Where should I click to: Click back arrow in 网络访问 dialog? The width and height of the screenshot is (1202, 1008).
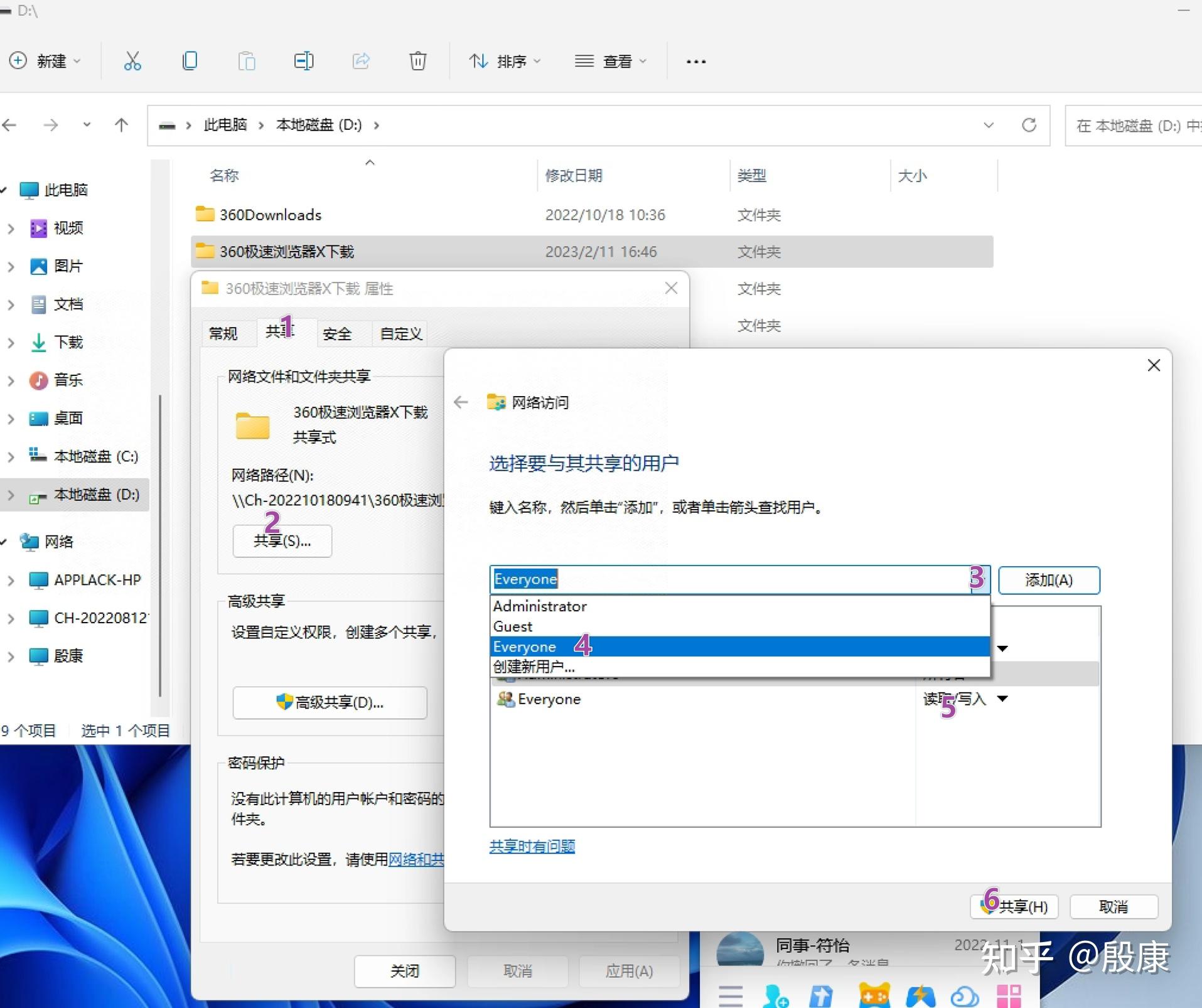tap(461, 402)
